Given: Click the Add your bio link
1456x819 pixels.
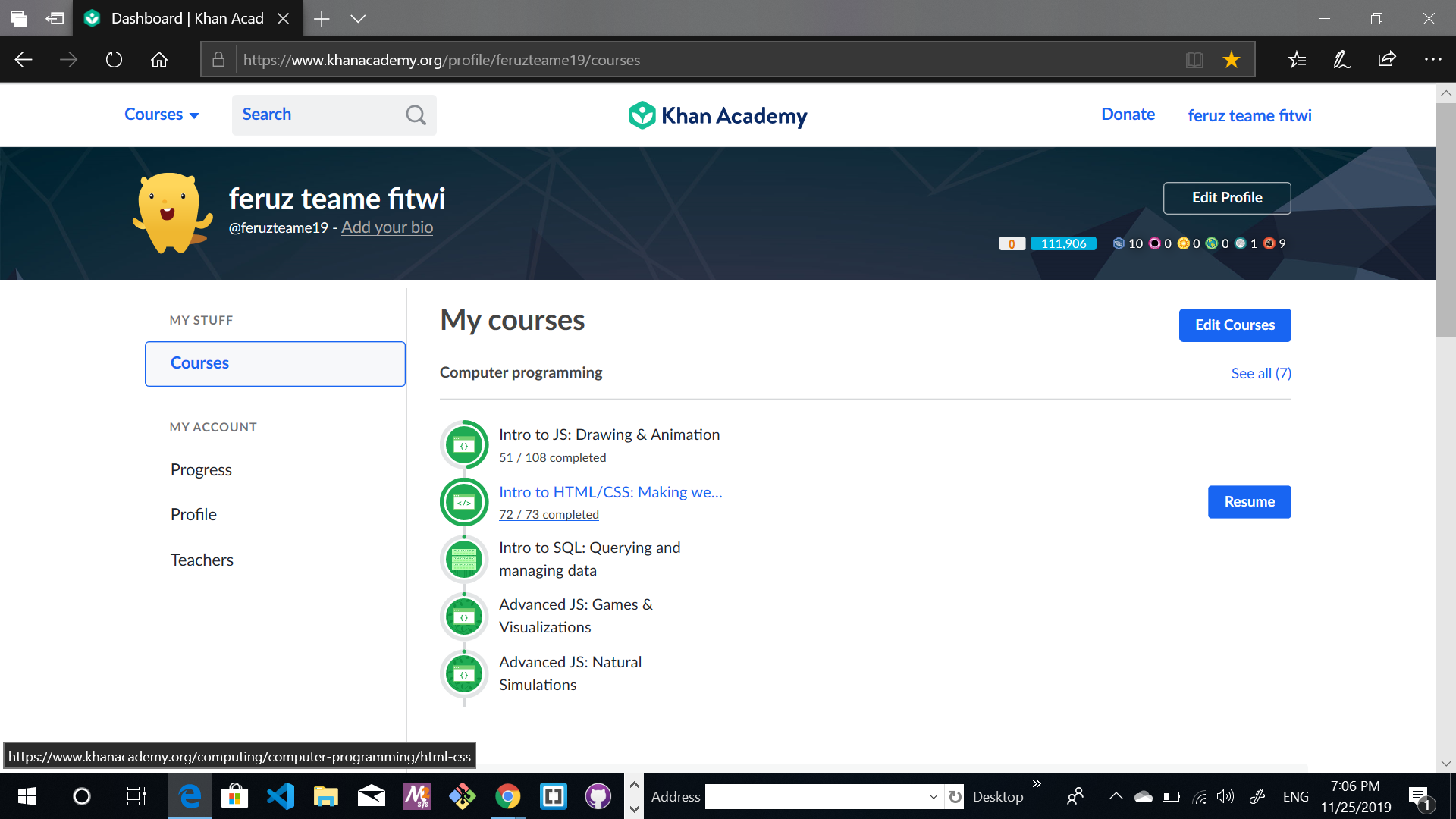Looking at the screenshot, I should (x=387, y=227).
